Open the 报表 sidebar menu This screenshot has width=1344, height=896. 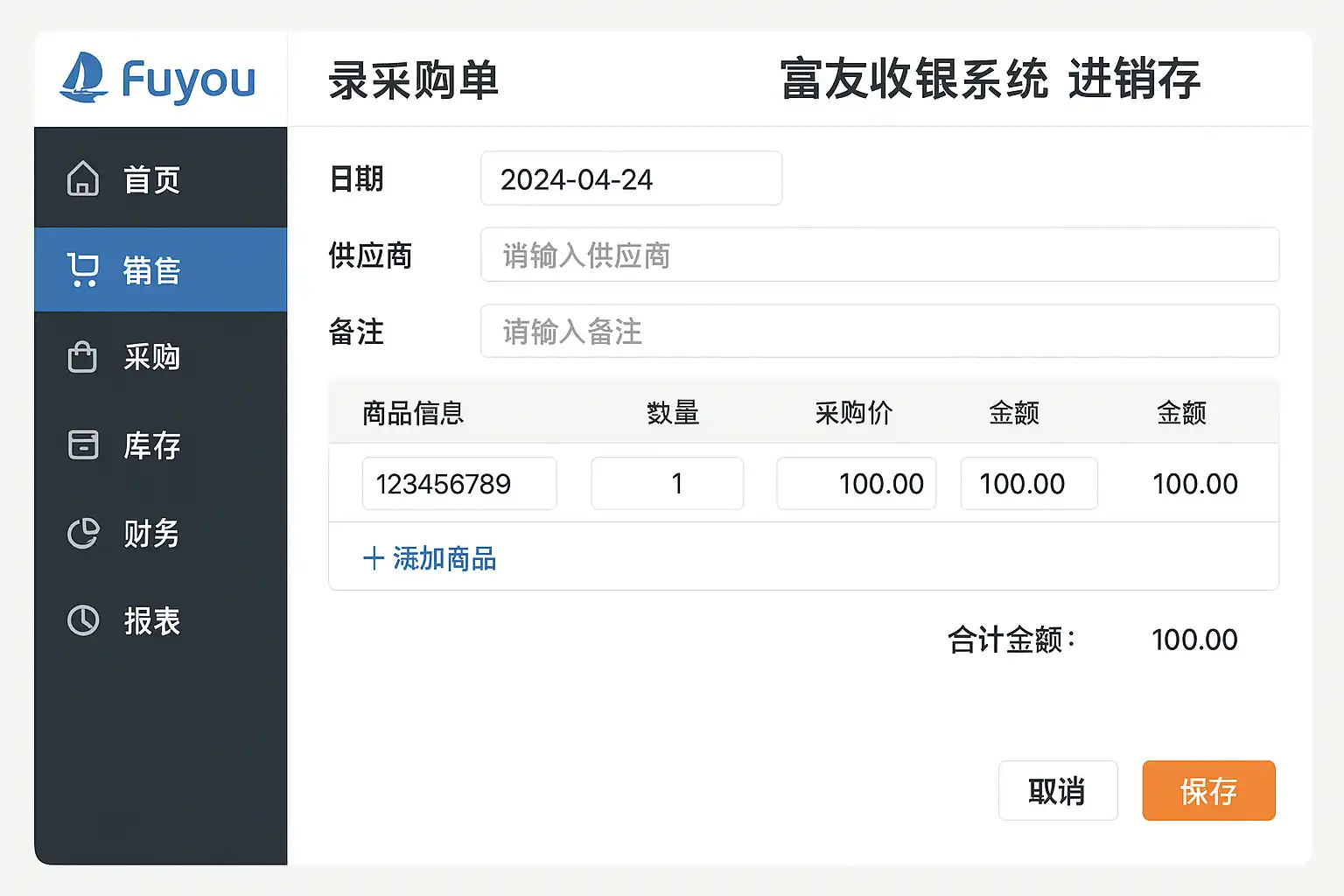coord(151,621)
